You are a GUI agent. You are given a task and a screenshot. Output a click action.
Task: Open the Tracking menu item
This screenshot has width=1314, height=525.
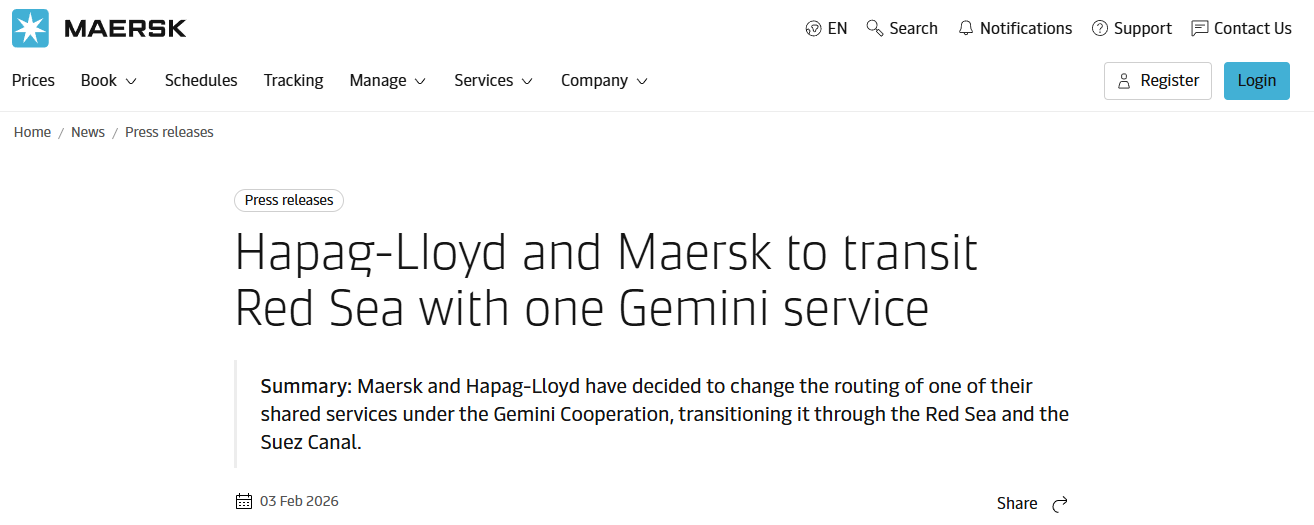coord(293,80)
